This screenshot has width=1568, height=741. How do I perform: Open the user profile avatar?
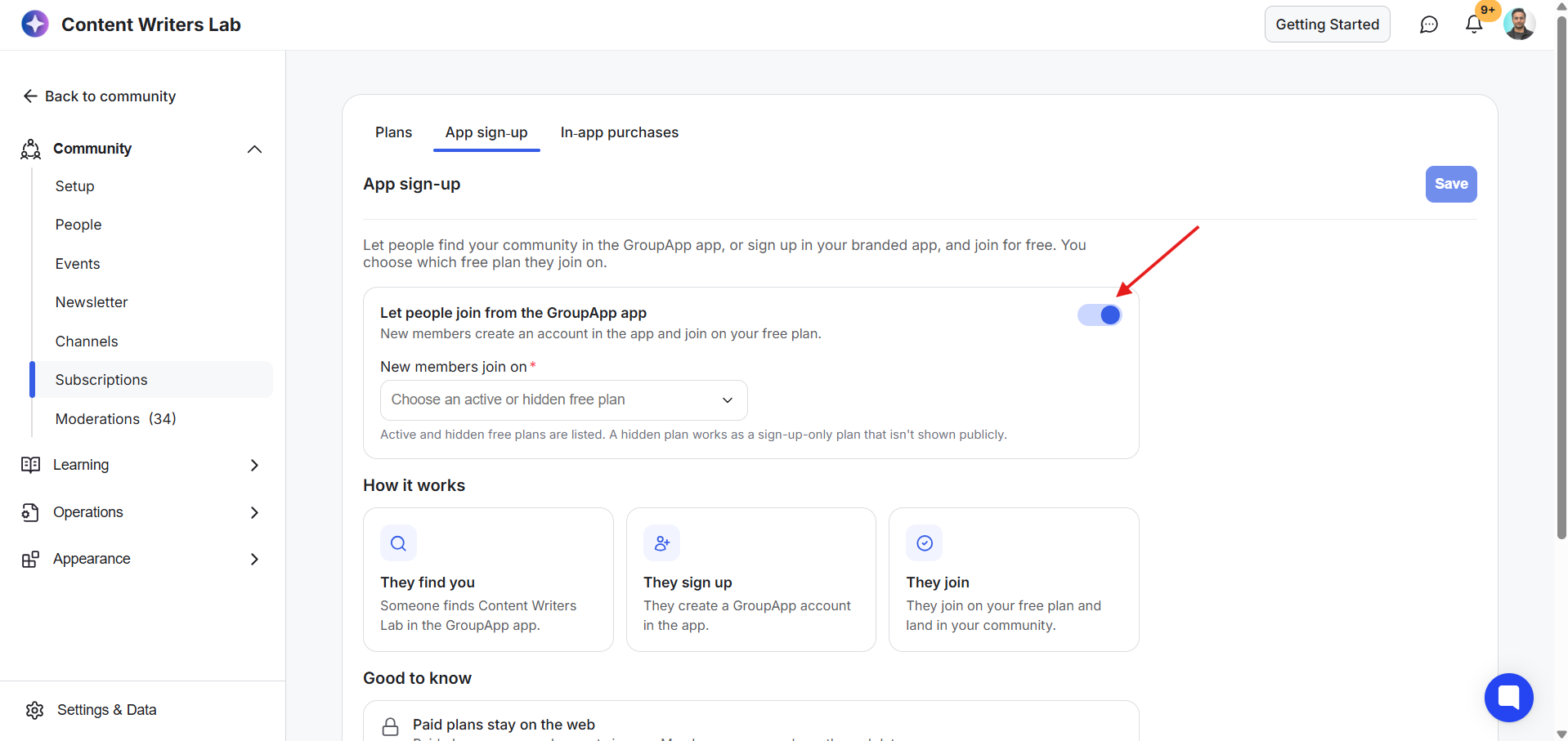pyautogui.click(x=1519, y=25)
